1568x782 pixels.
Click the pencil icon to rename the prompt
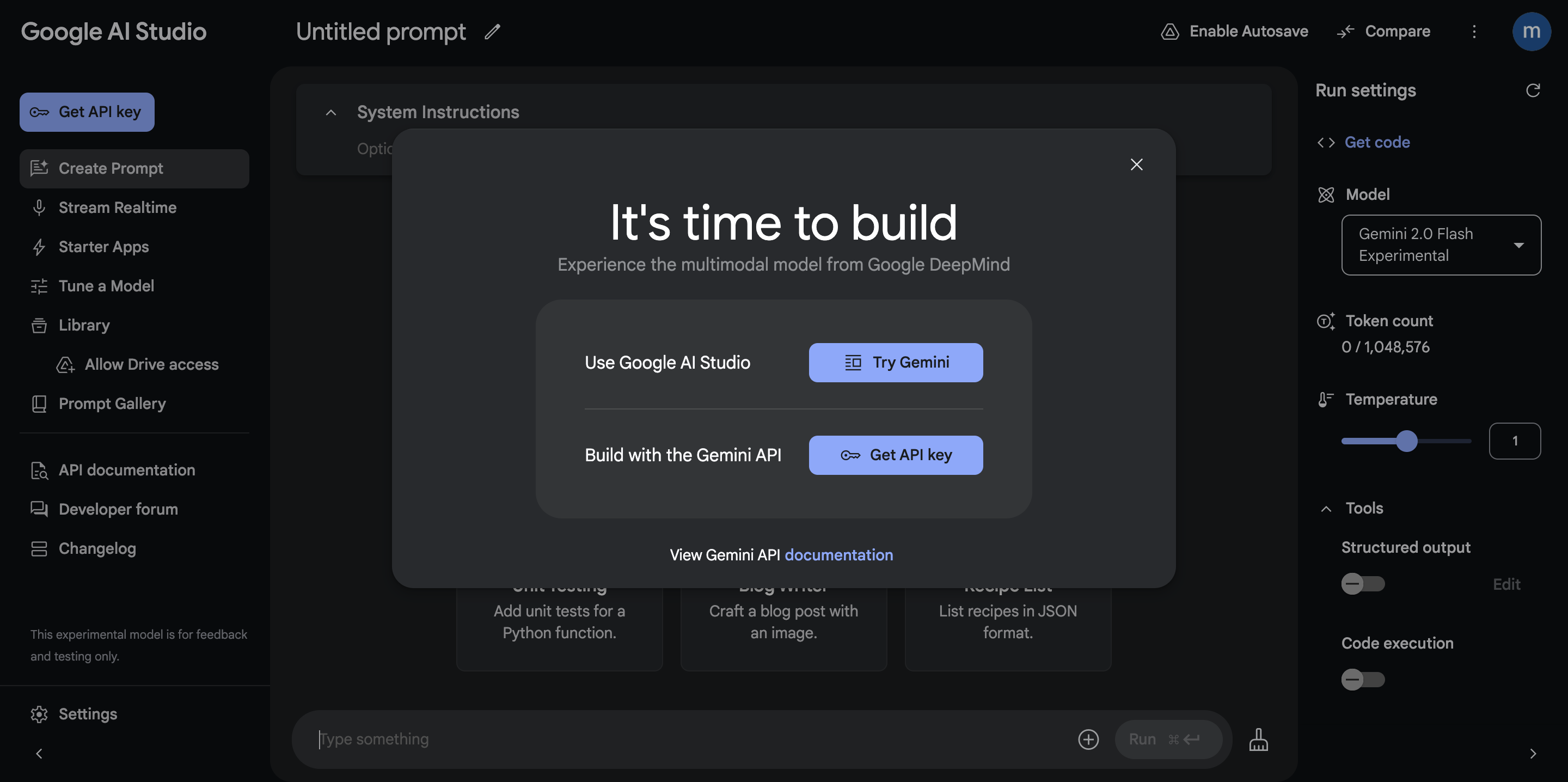click(492, 32)
